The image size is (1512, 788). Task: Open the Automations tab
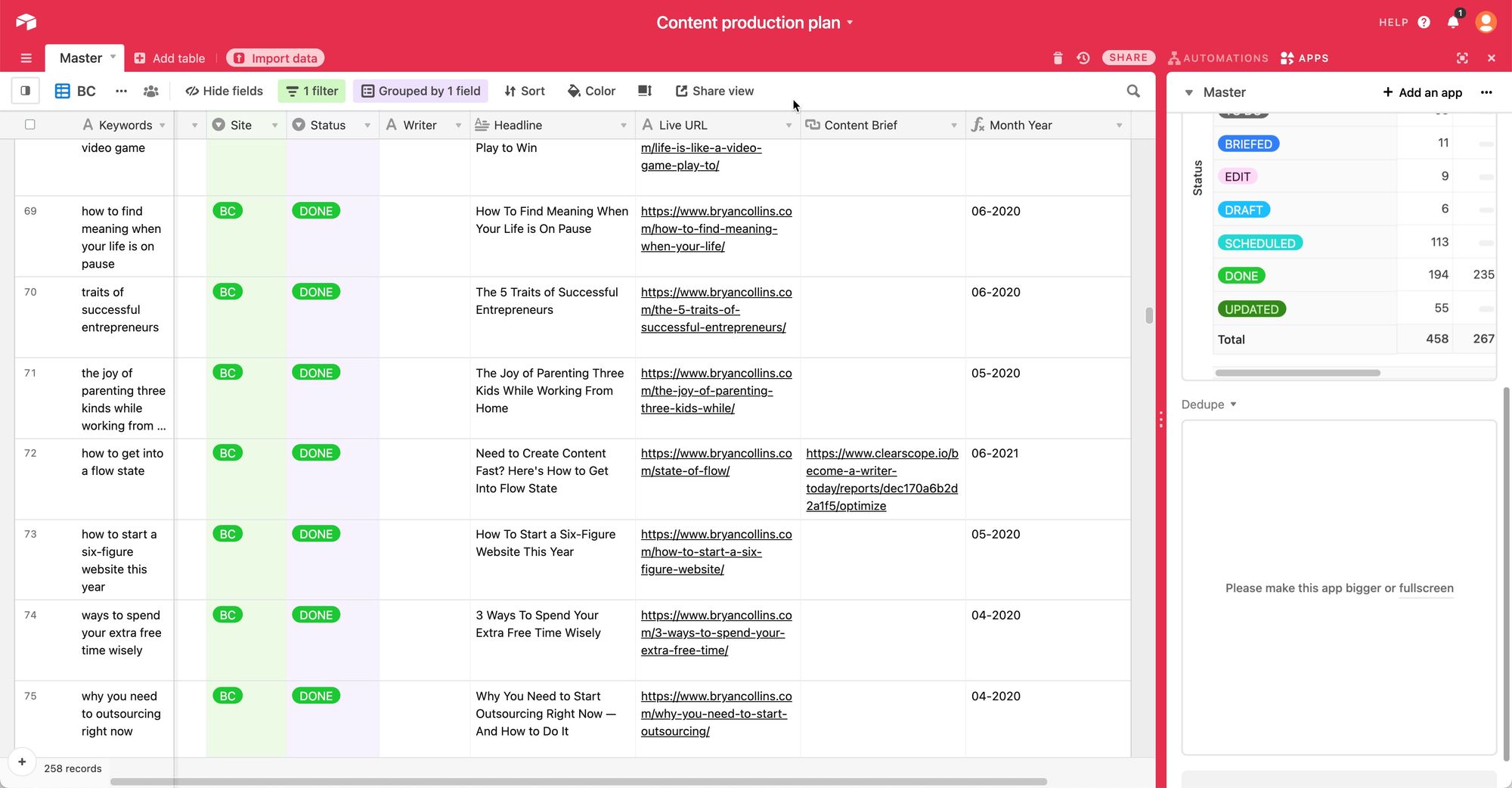tap(1218, 58)
